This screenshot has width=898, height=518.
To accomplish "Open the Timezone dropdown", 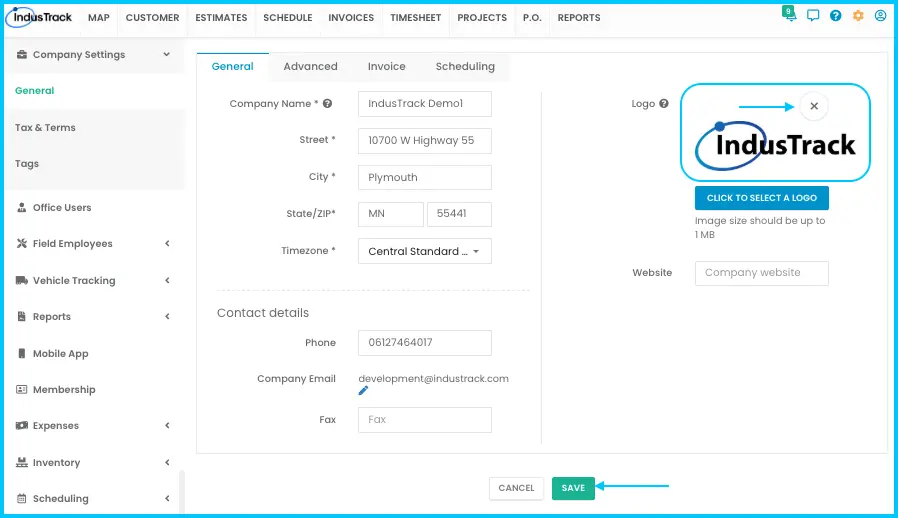I will (424, 251).
